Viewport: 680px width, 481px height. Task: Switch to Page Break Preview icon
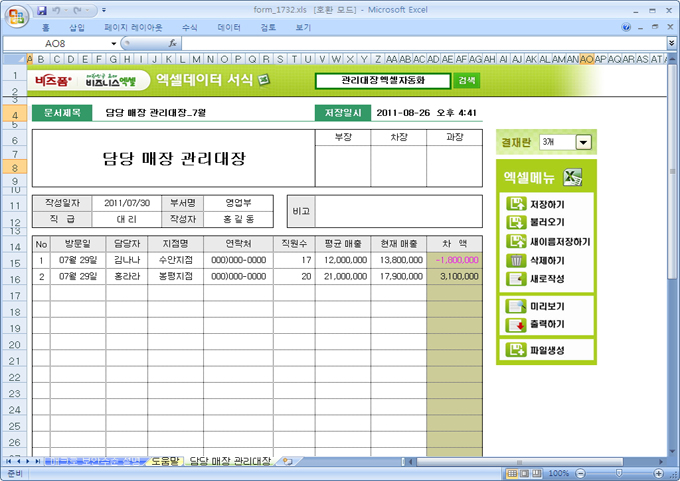[x=537, y=474]
